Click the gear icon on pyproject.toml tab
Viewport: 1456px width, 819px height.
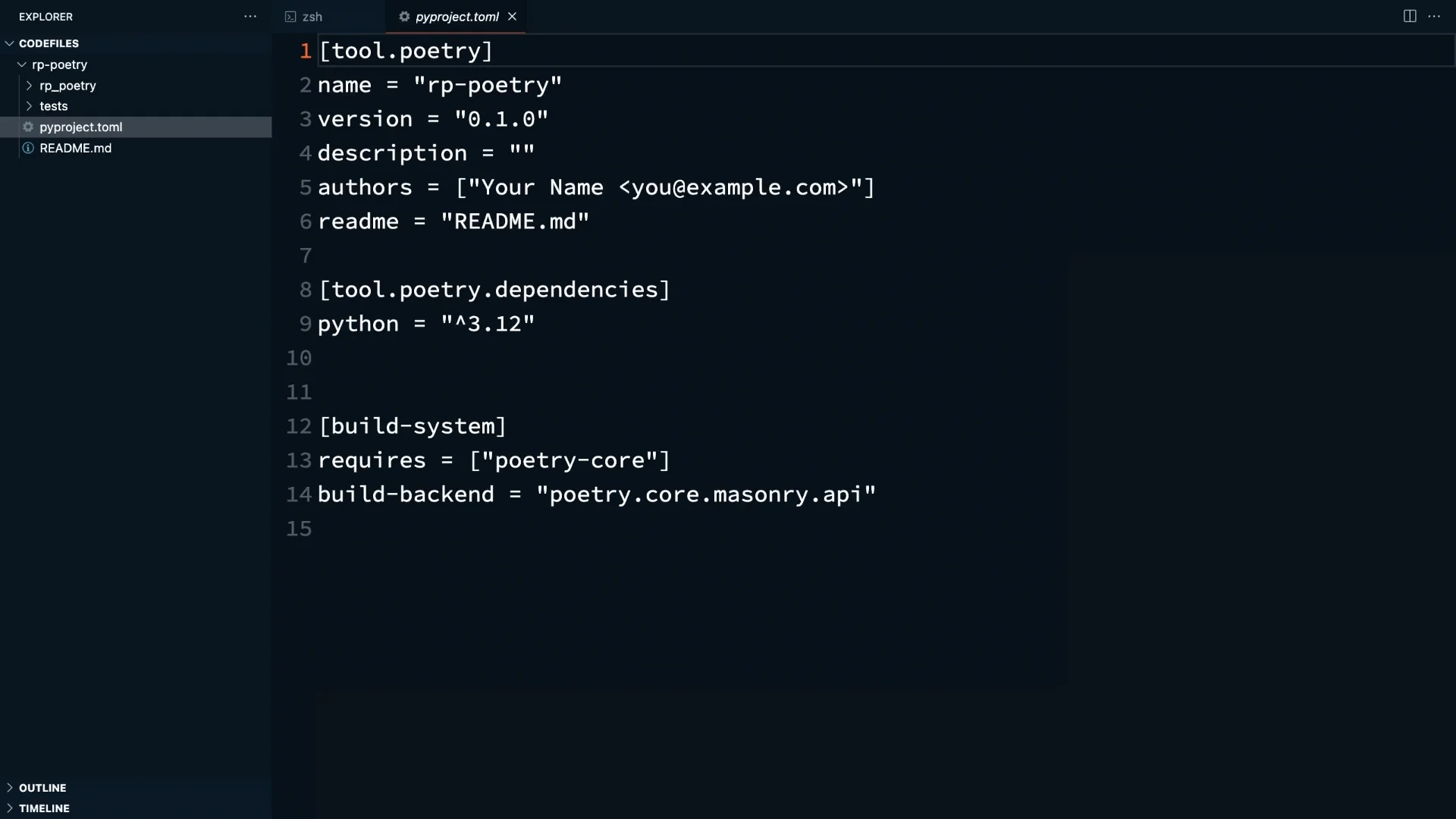(x=404, y=17)
